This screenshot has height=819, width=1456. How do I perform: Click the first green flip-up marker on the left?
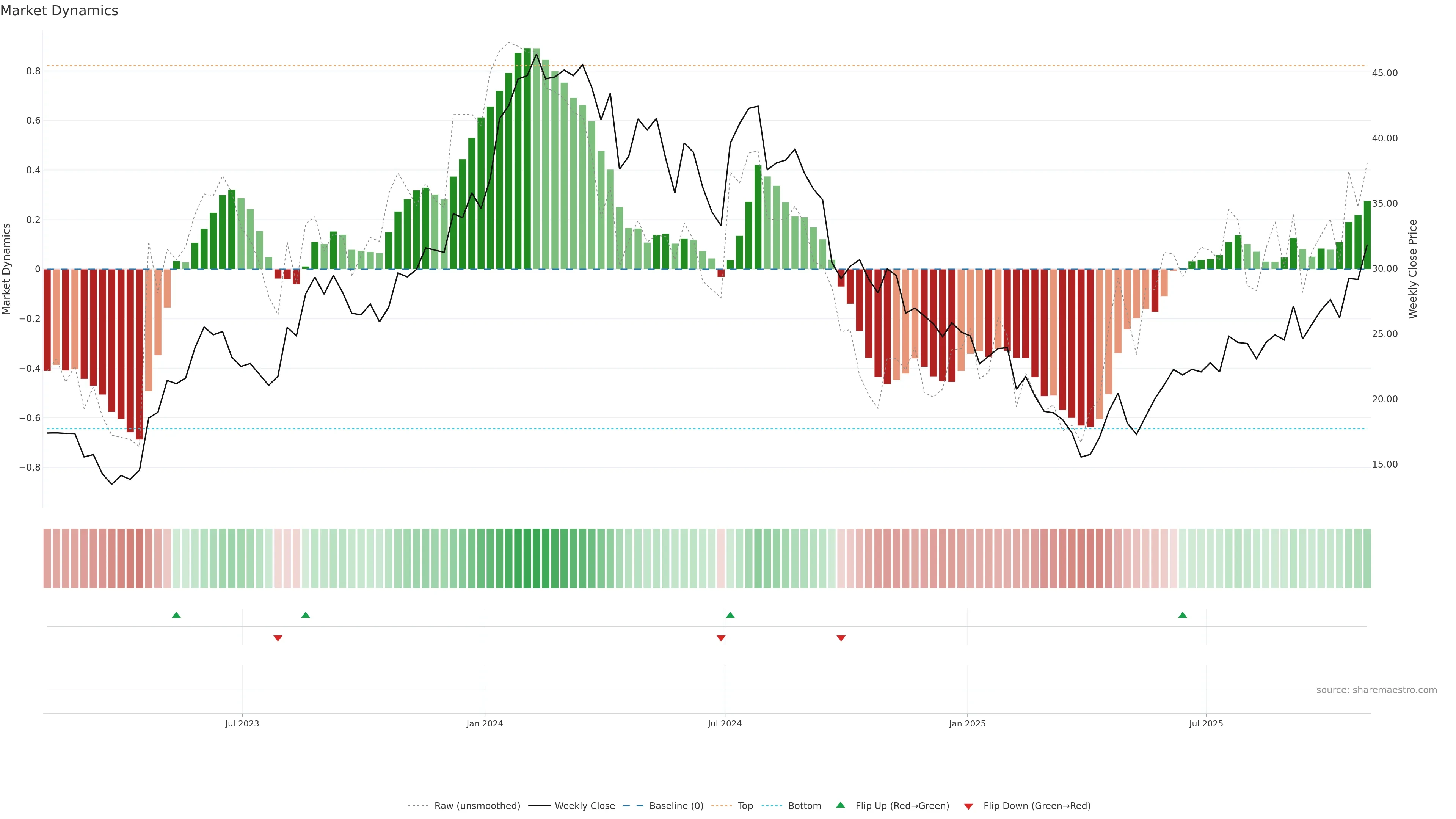pos(176,615)
